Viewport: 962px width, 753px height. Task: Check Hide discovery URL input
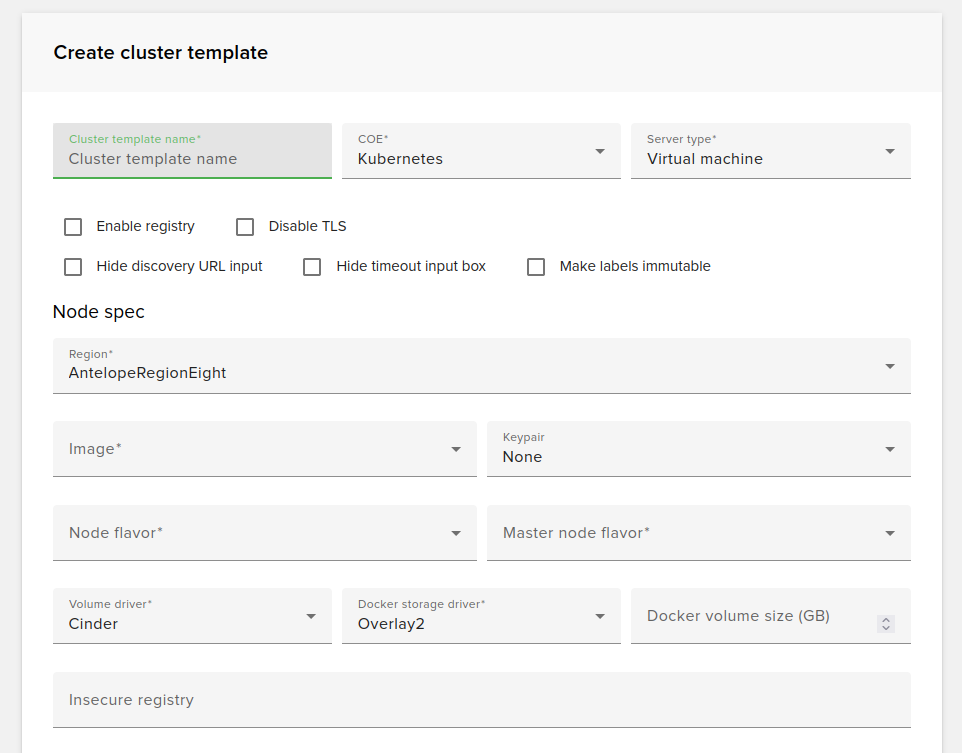coord(73,266)
